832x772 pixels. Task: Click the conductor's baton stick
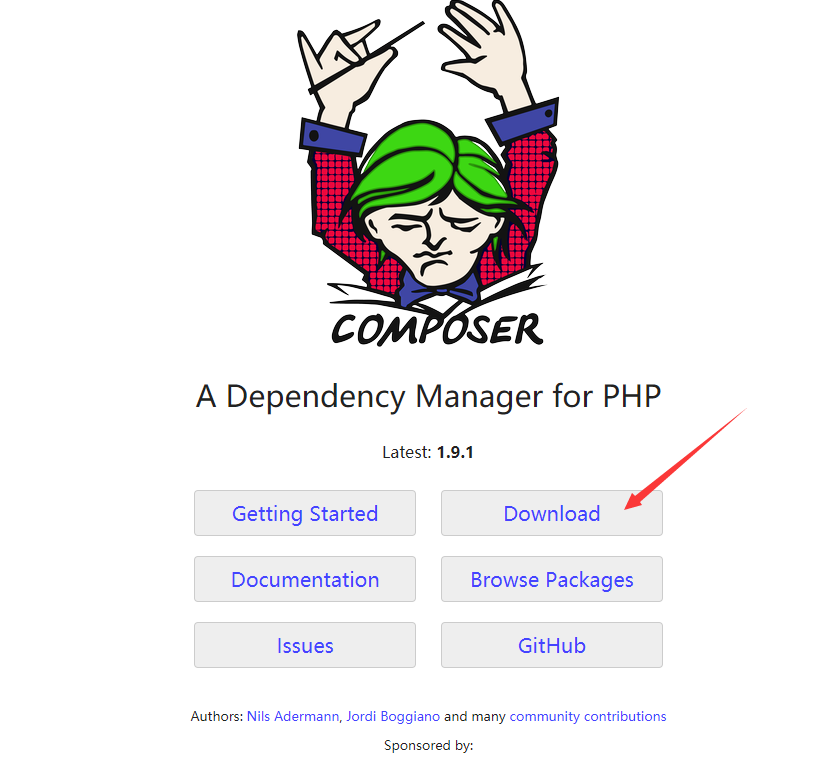(x=366, y=57)
